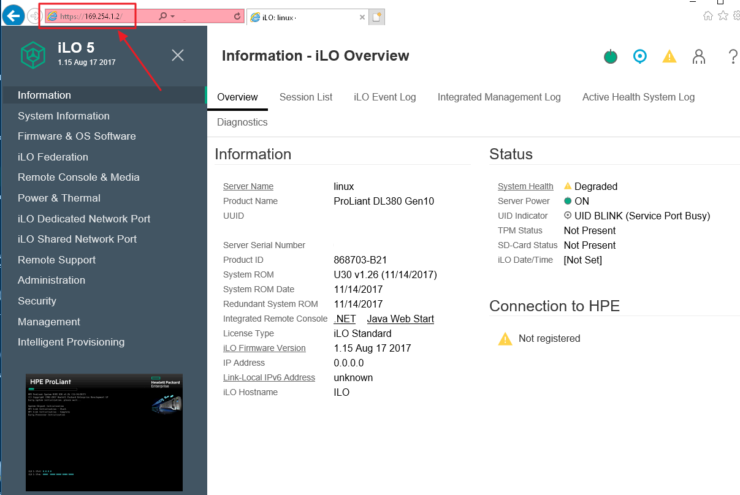This screenshot has height=495, width=740.
Task: Click the TPM Status Not Present value
Action: click(589, 231)
